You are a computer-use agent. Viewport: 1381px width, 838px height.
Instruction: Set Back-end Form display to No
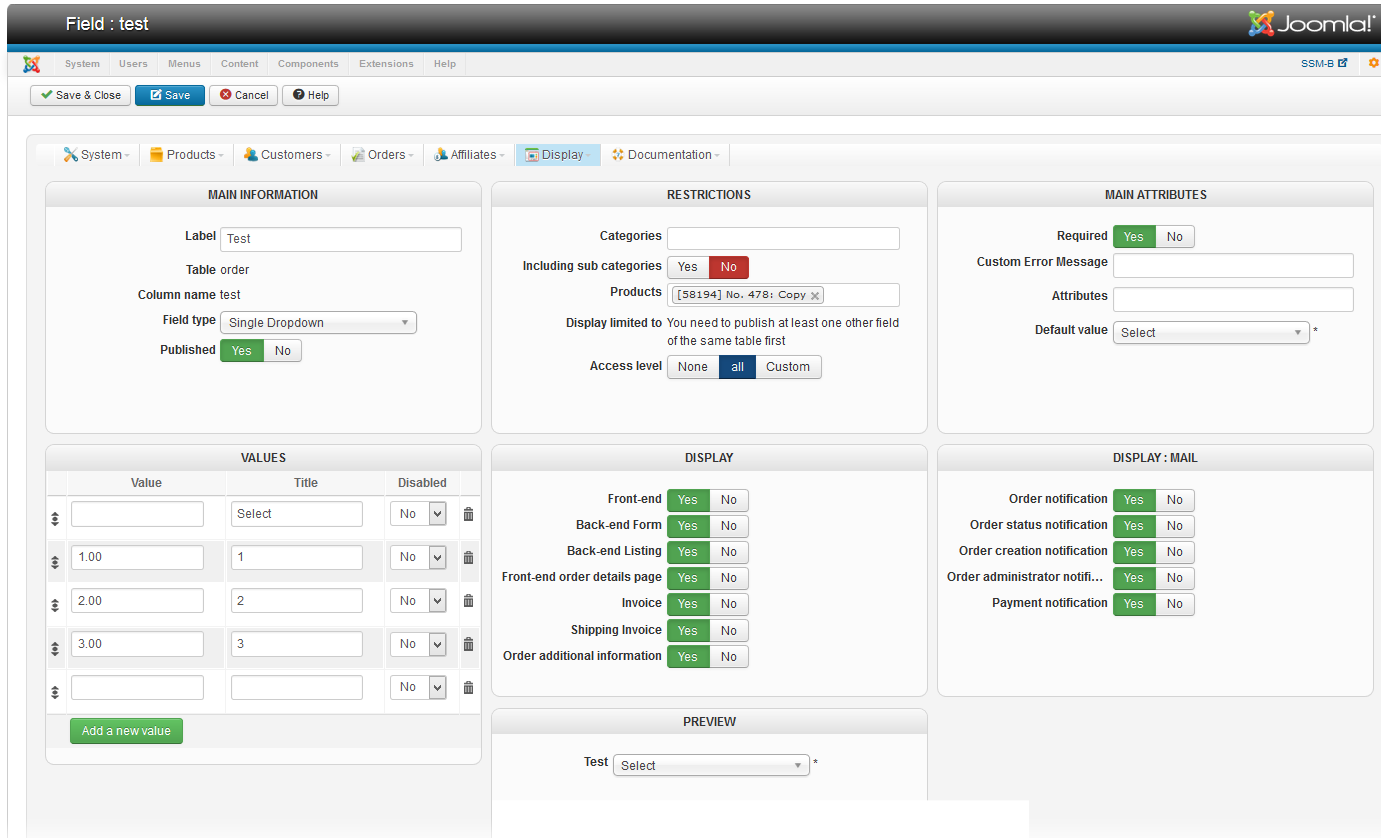click(x=729, y=526)
